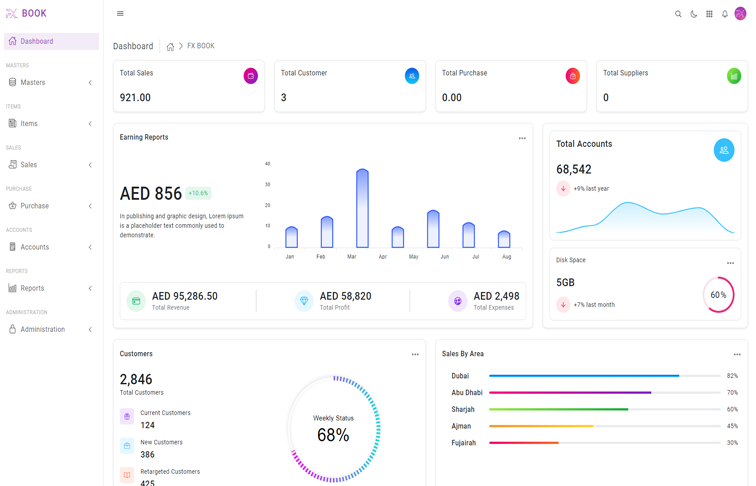
Task: Expand the Masters sidebar menu
Action: pos(51,83)
